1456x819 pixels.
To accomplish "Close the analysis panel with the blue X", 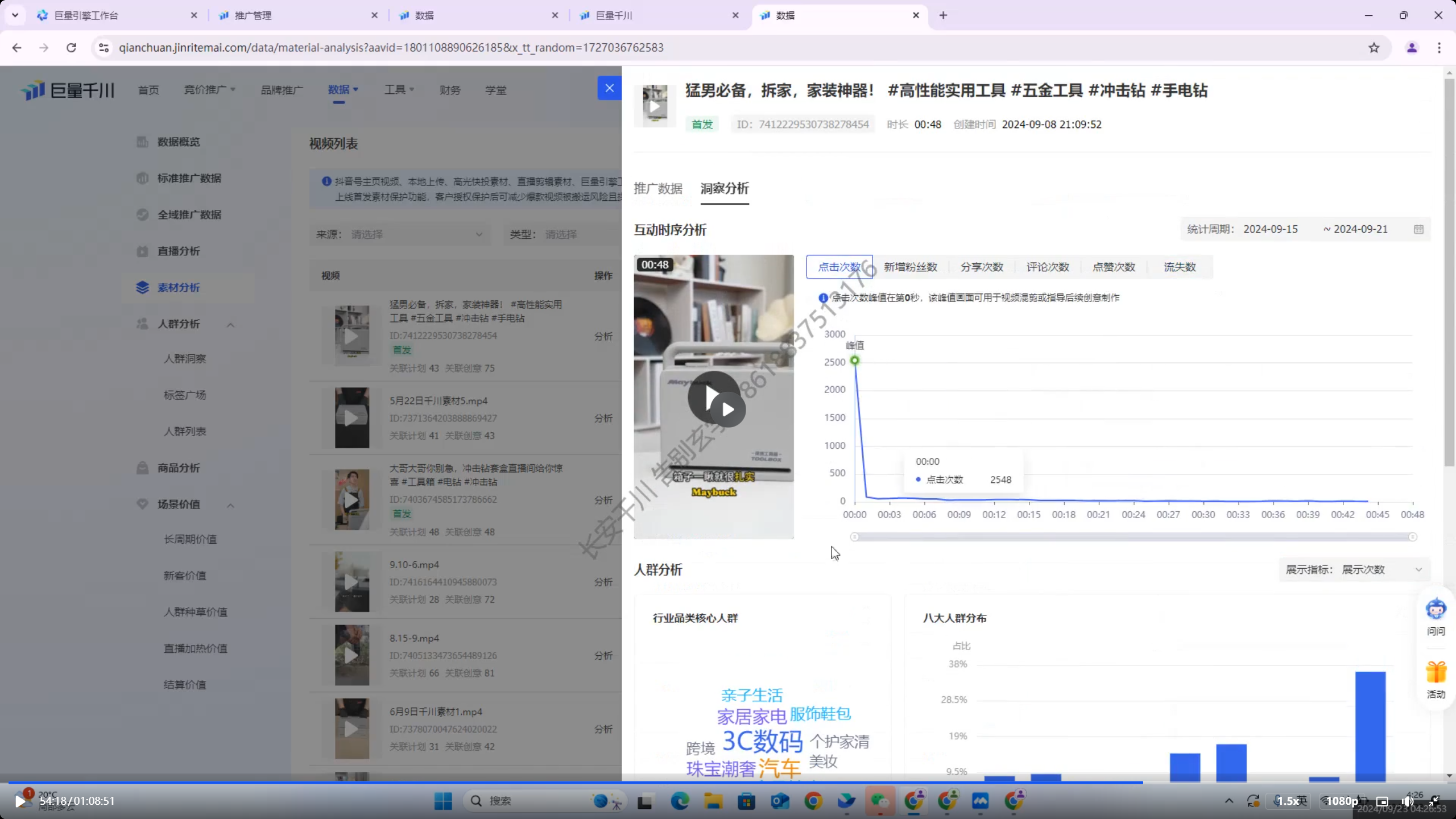I will point(609,88).
